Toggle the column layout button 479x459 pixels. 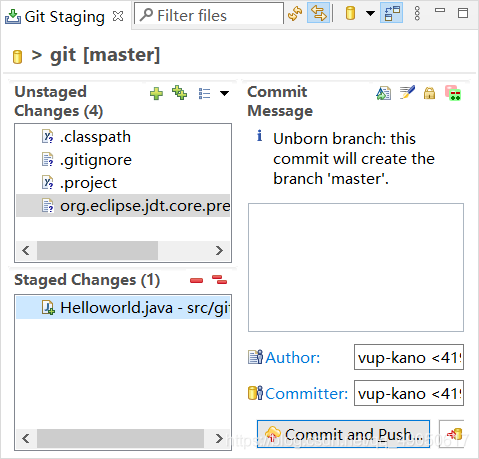coord(392,13)
